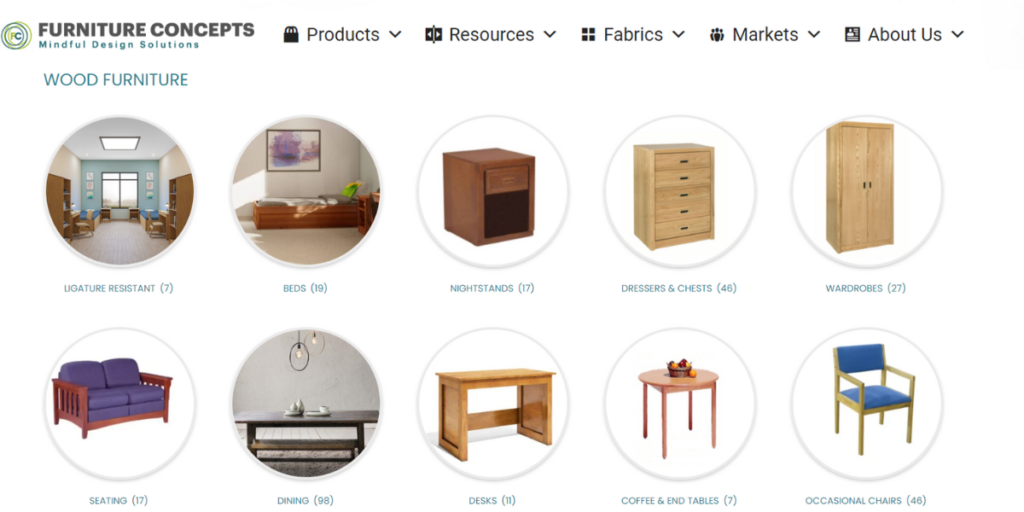The width and height of the screenshot is (1024, 512).
Task: Select the Beds room thumbnail
Action: (306, 191)
